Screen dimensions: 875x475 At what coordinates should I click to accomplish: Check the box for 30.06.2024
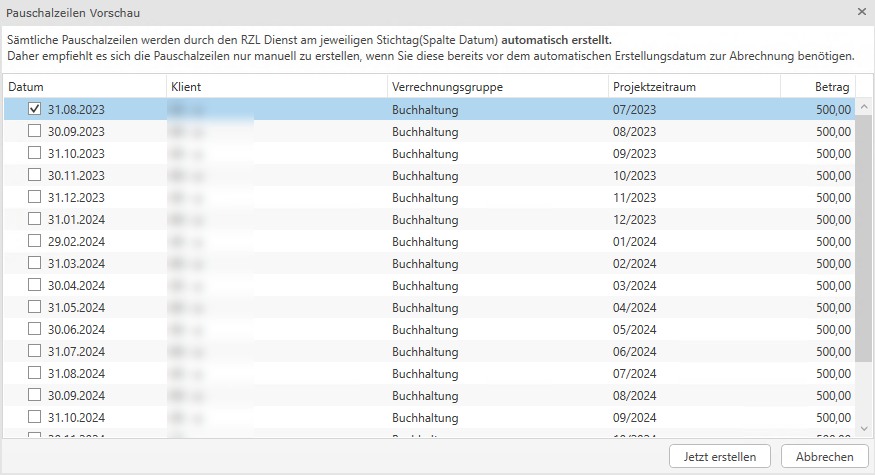[x=35, y=329]
